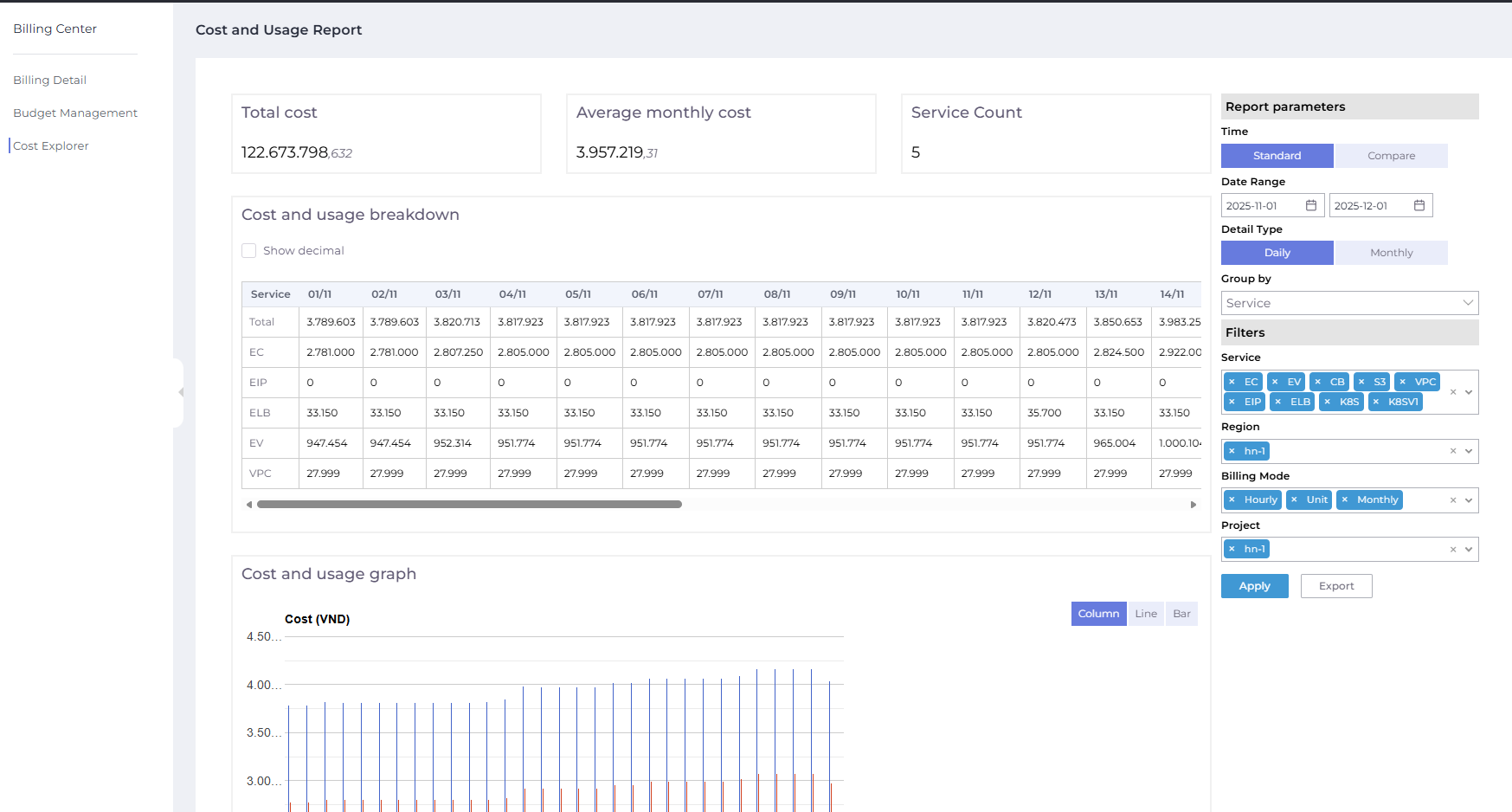Remove the EC service filter tag
This screenshot has width=1512, height=812.
(1232, 382)
